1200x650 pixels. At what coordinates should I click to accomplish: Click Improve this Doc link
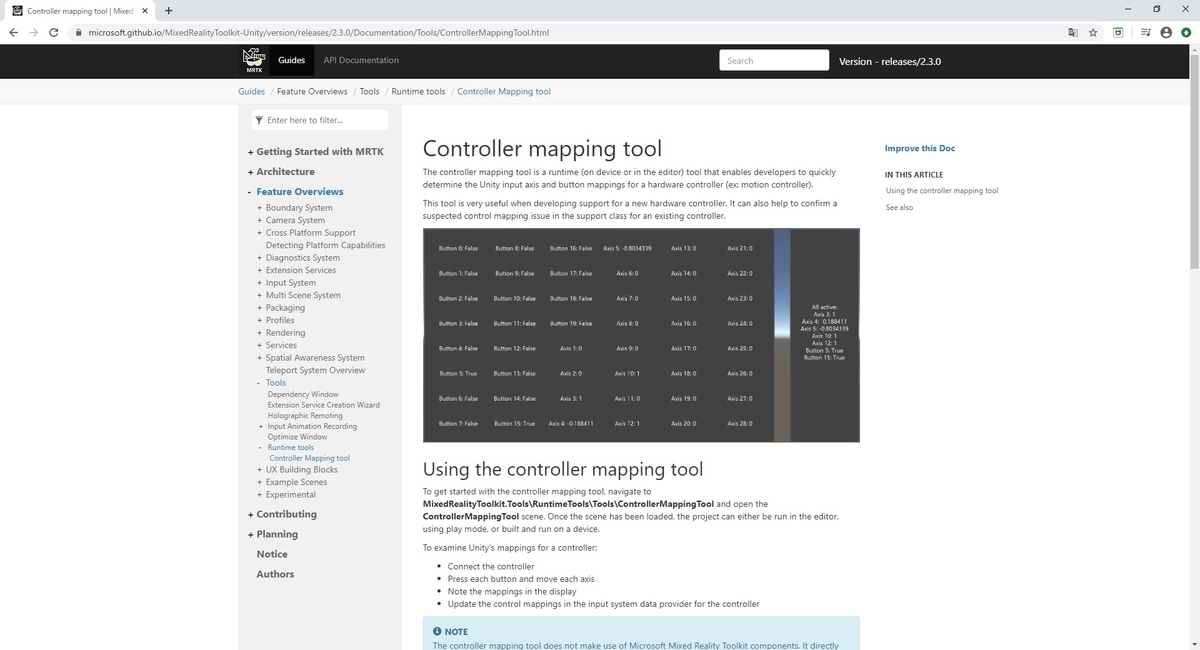tap(920, 148)
